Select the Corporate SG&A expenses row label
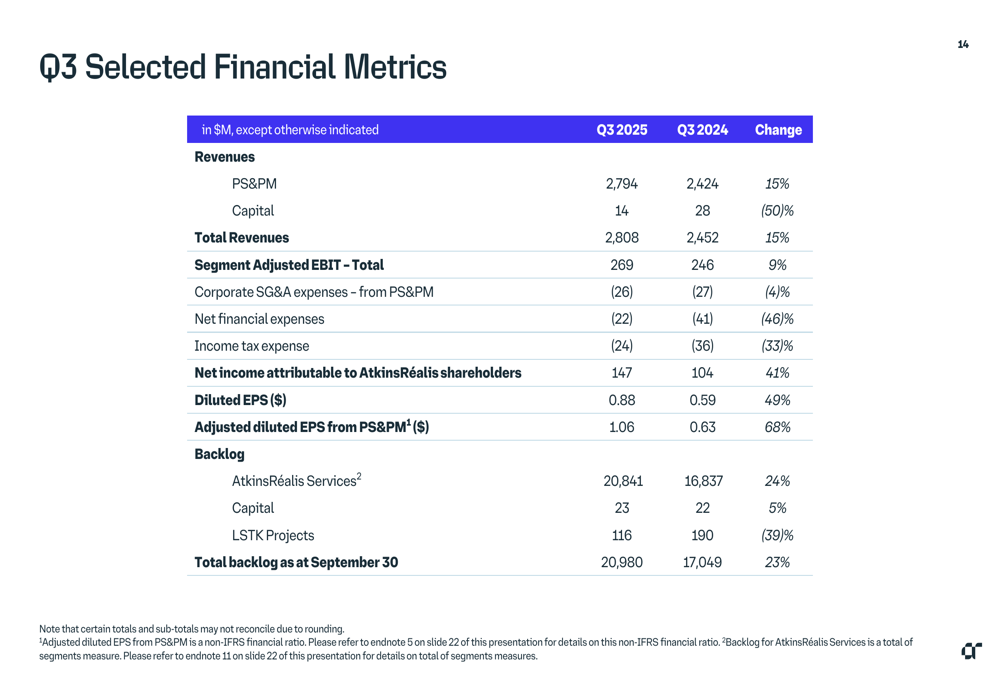1000x685 pixels. pyautogui.click(x=314, y=292)
